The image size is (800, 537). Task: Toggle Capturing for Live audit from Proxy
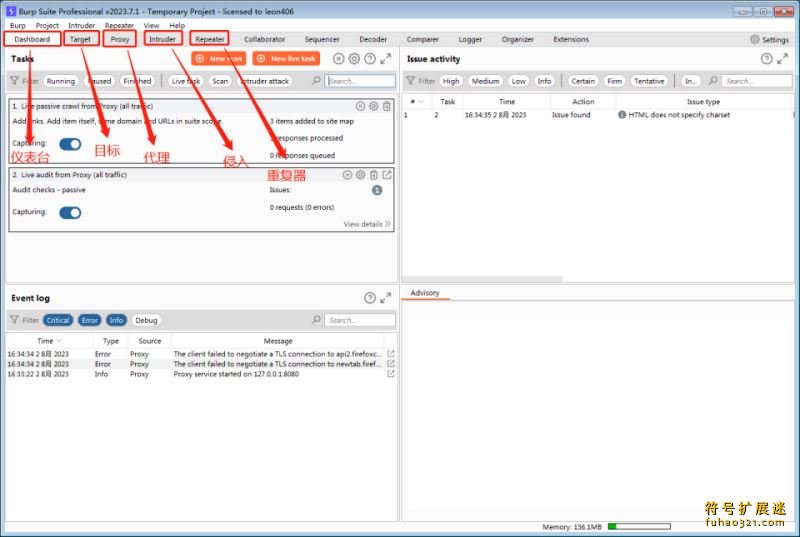click(x=70, y=213)
